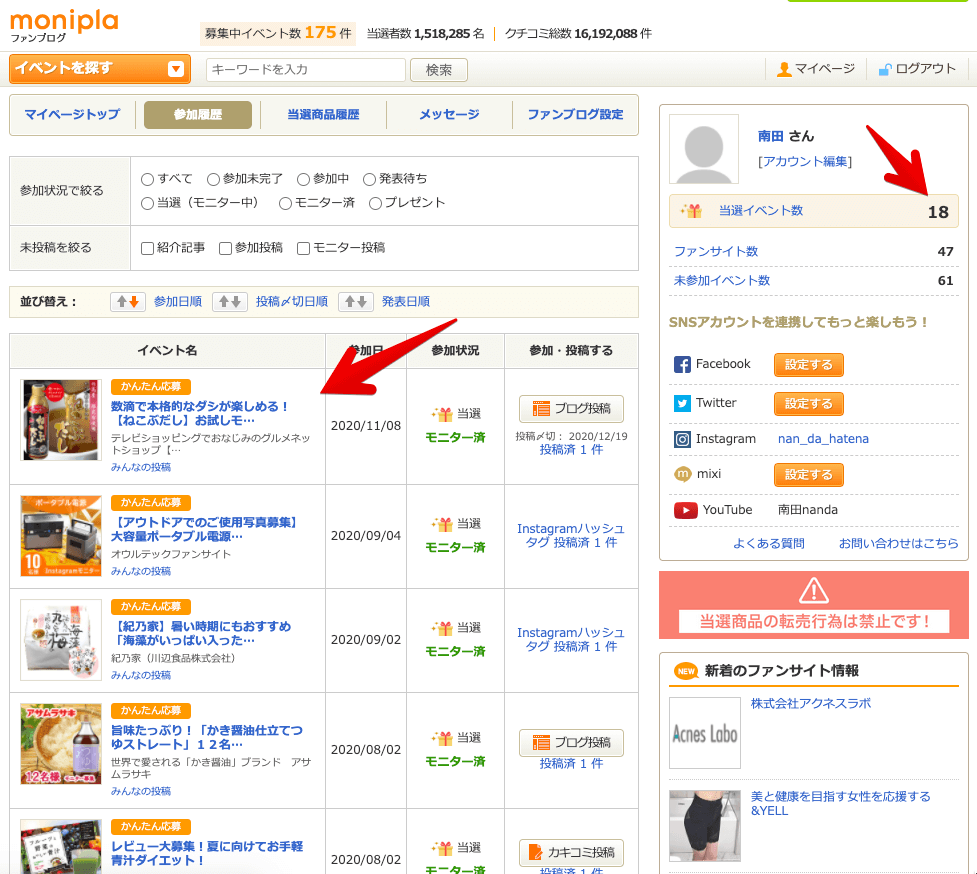
Task: Switch to the マイページトップ tab
Action: coord(72,115)
